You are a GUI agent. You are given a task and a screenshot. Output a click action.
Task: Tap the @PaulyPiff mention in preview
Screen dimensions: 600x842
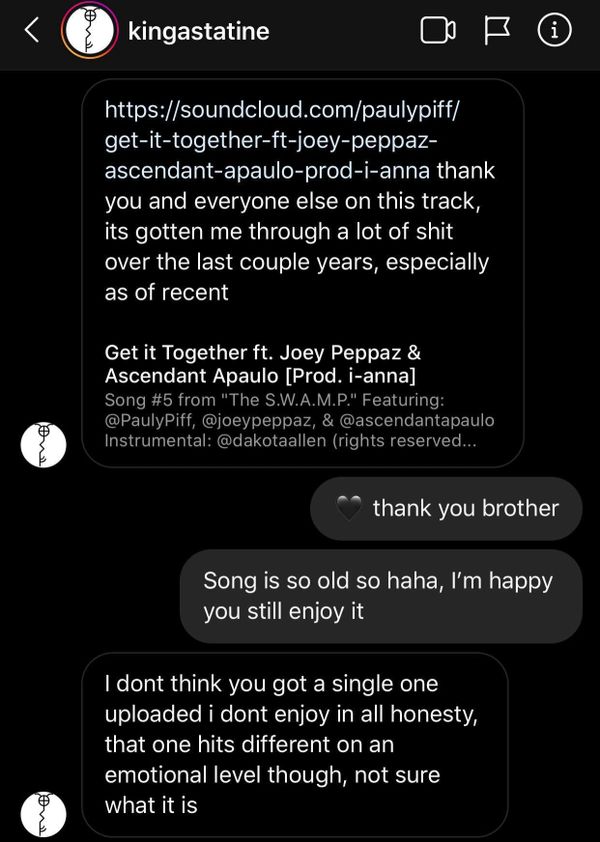coord(145,420)
